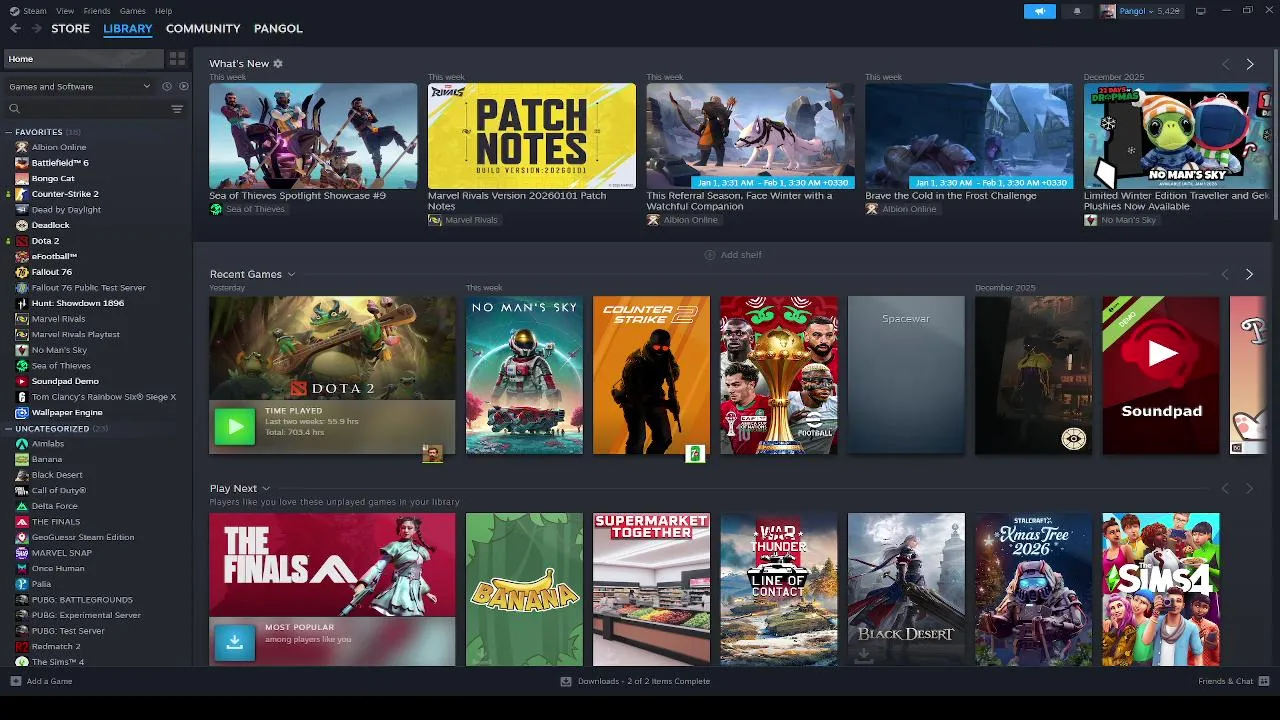Open the View menu
This screenshot has height=720, width=1280.
tap(64, 11)
